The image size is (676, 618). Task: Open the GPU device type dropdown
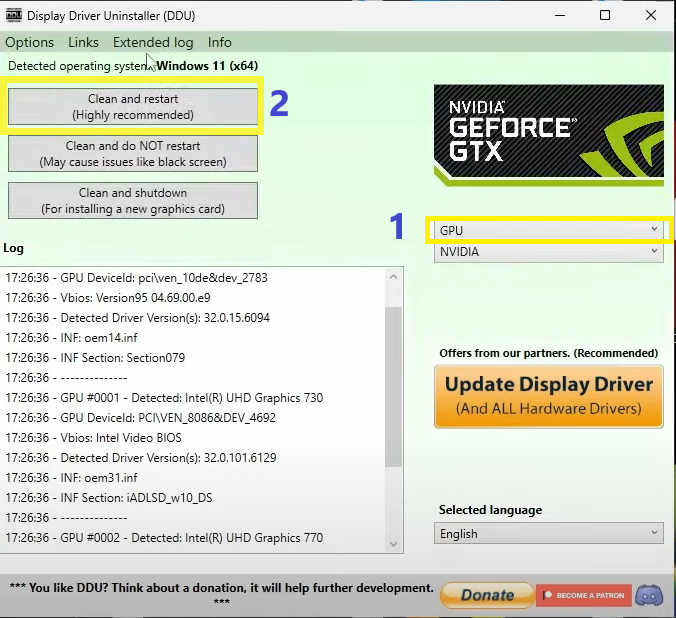click(x=548, y=230)
